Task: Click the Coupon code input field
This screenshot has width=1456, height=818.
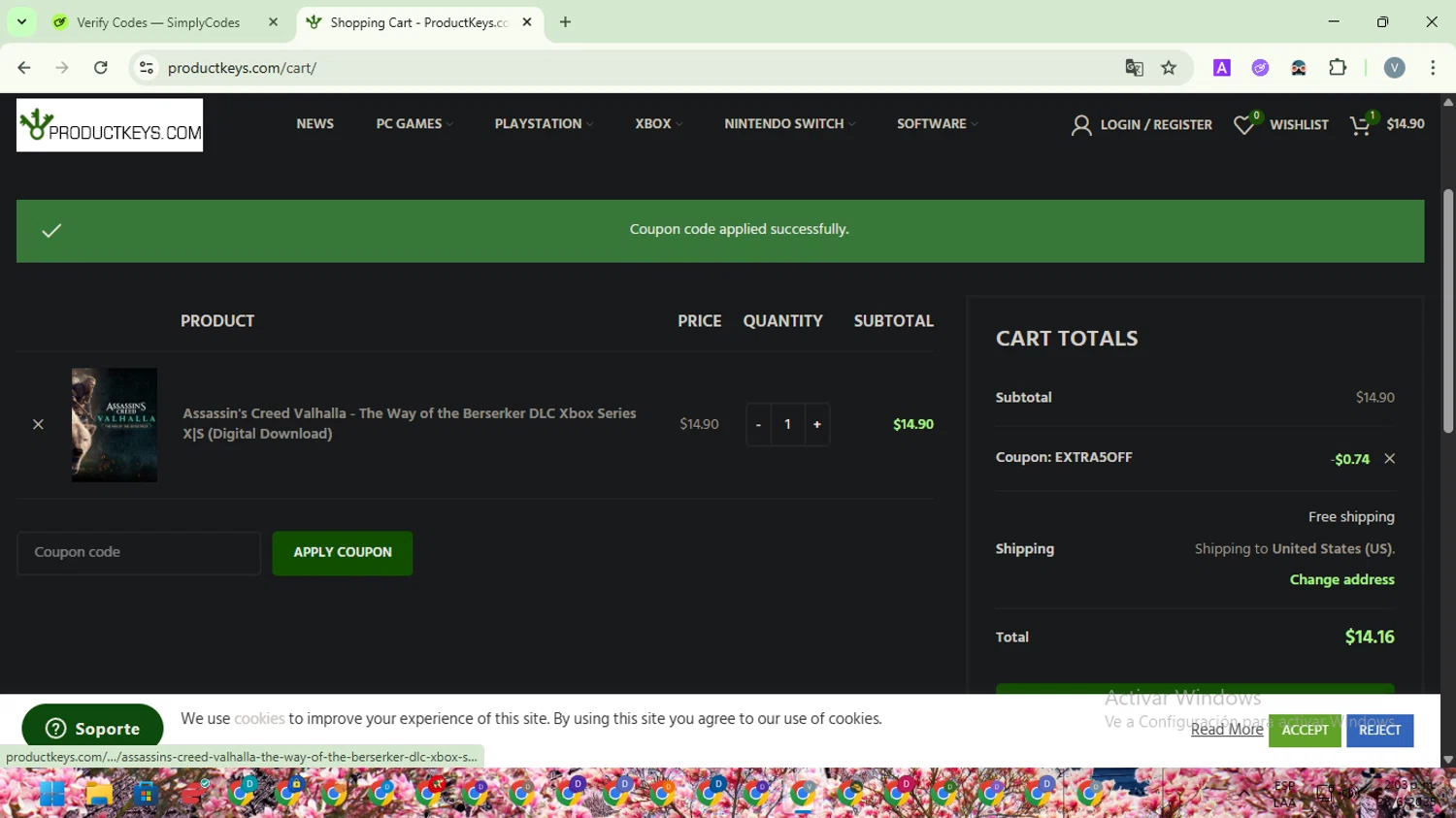Action: (x=139, y=553)
